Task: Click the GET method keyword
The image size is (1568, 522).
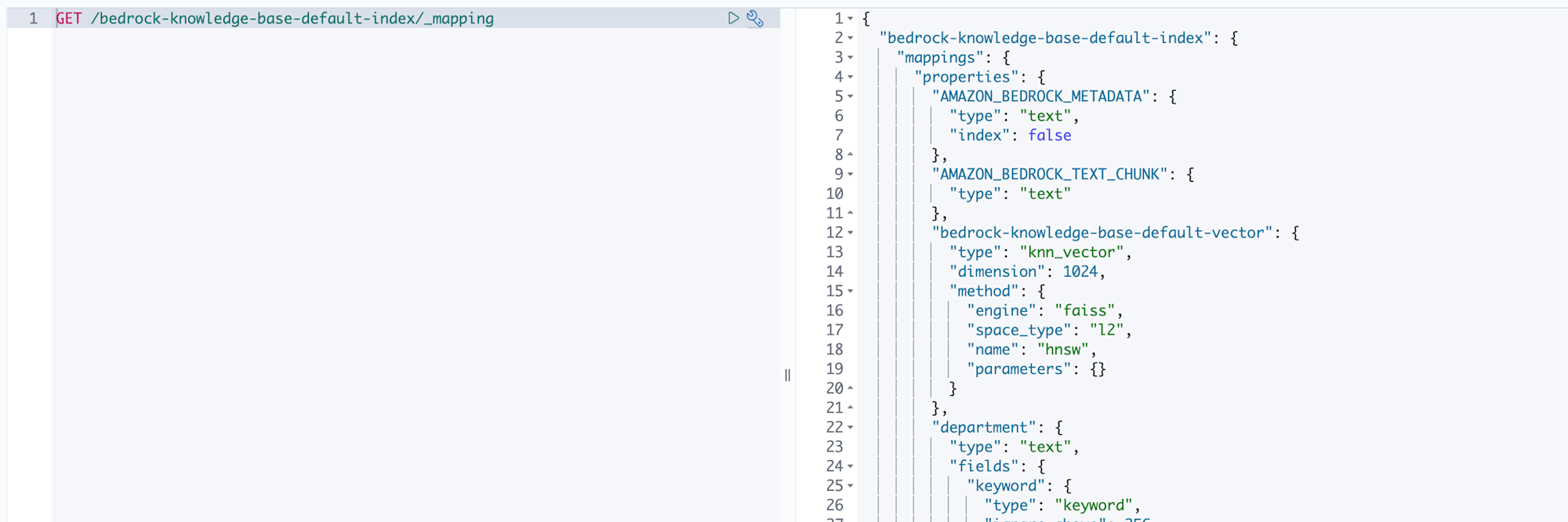Action: point(69,18)
